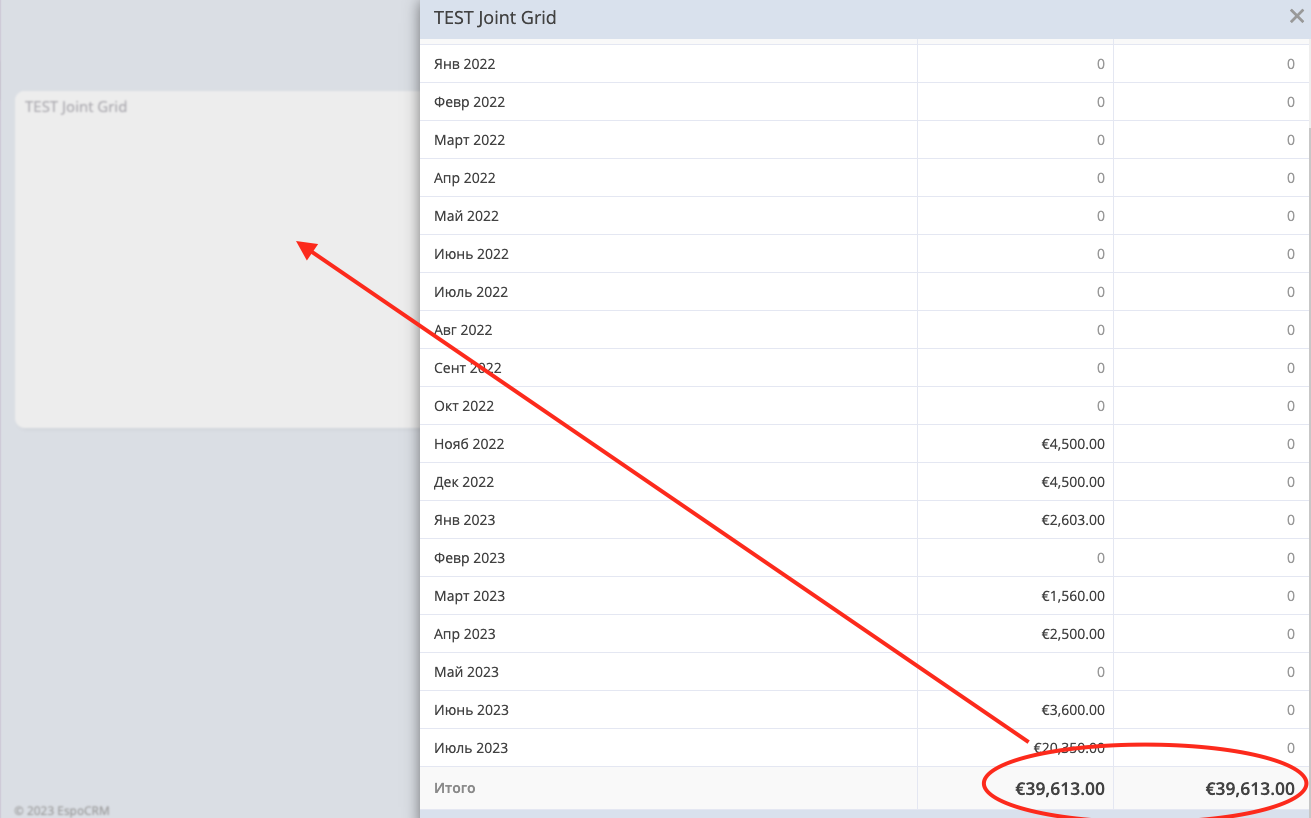Close the TEST Joint Grid dialog

pos(1296,16)
